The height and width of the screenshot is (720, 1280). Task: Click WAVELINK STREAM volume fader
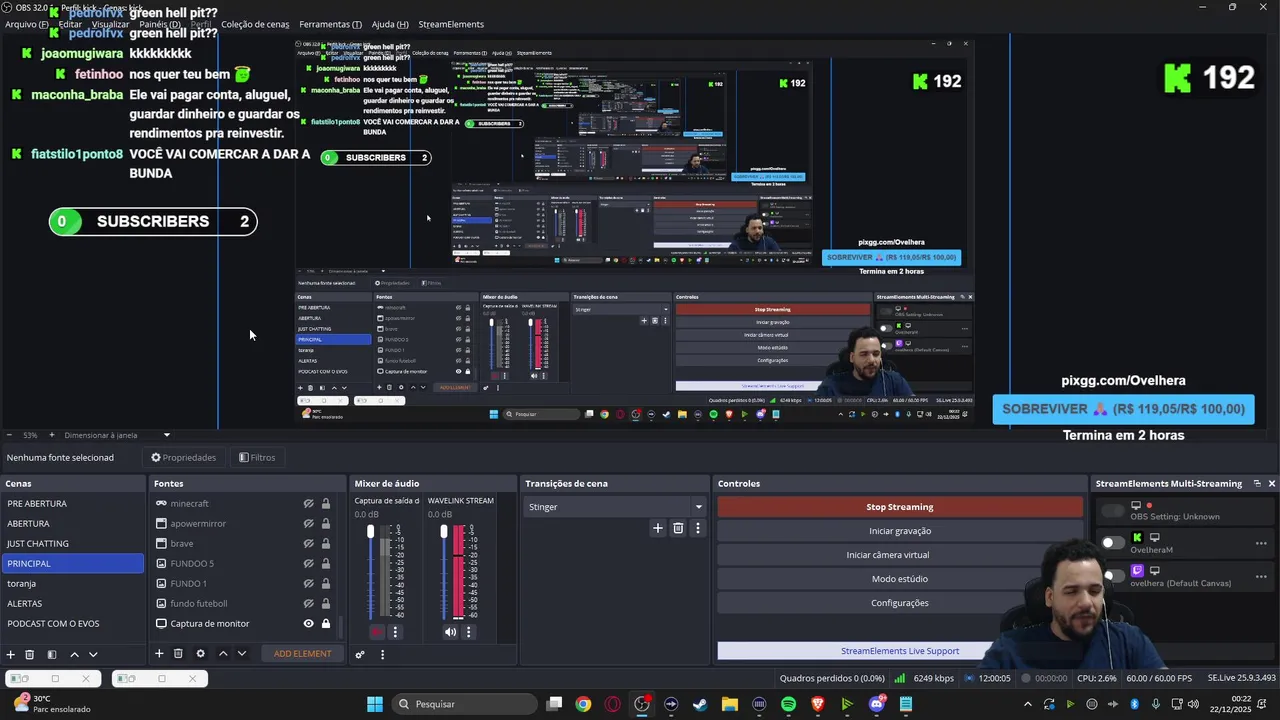click(444, 533)
